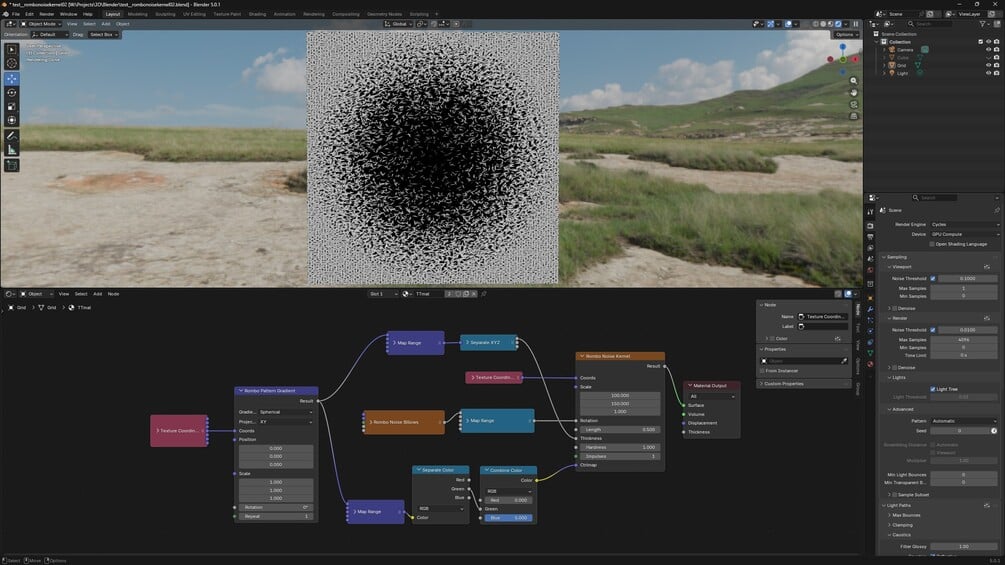This screenshot has width=1005, height=565.
Task: Hide the Light object in outliner
Action: point(988,73)
